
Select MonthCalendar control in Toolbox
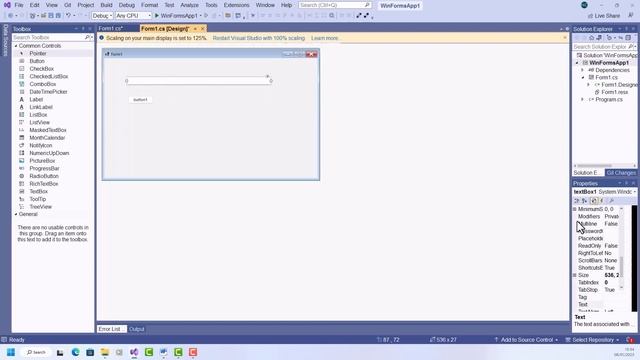click(47, 138)
